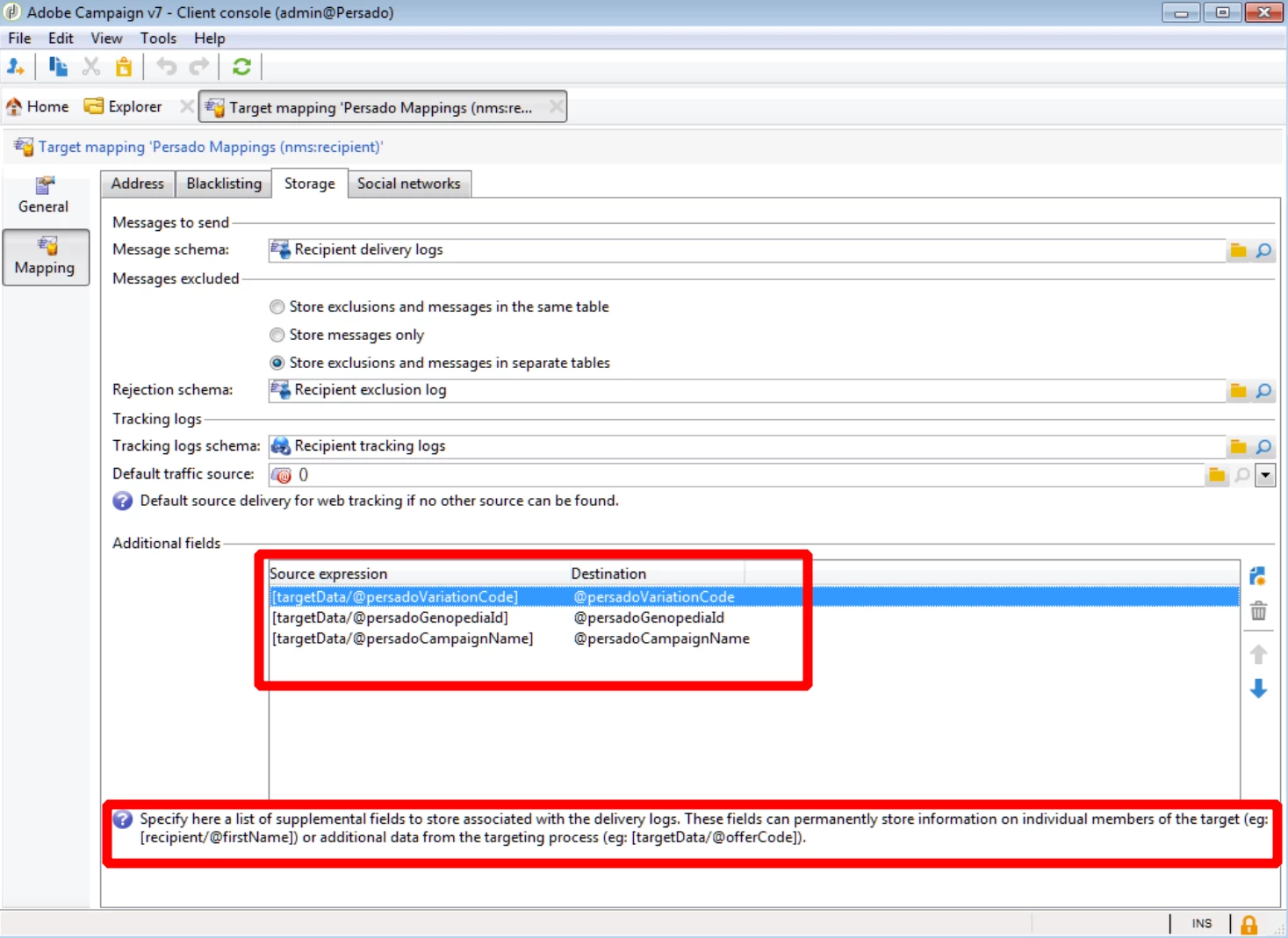Select Store messages only option
Viewport: 1288px width, 938px height.
tap(277, 335)
